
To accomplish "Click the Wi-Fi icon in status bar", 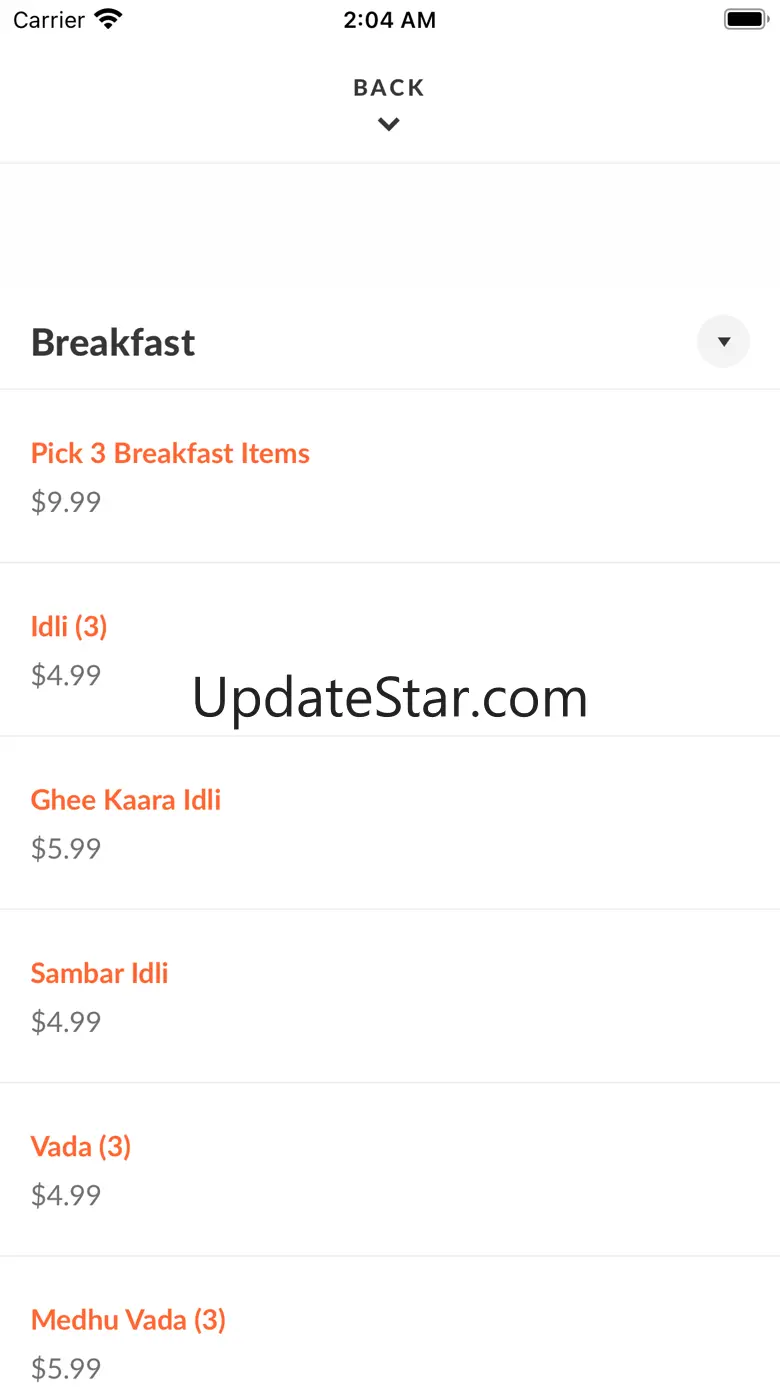I will (107, 19).
